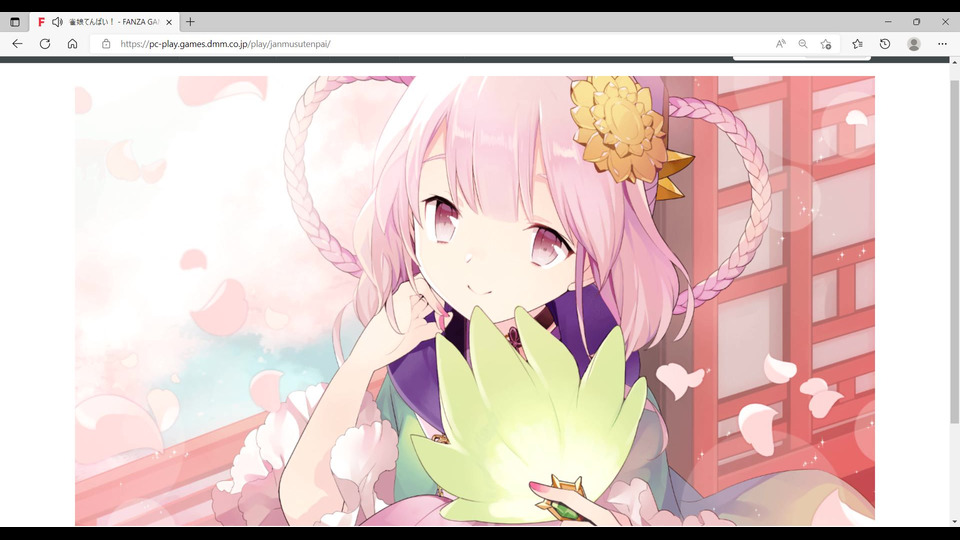Mute the tab's audio speaker icon
The image size is (960, 540).
57,22
